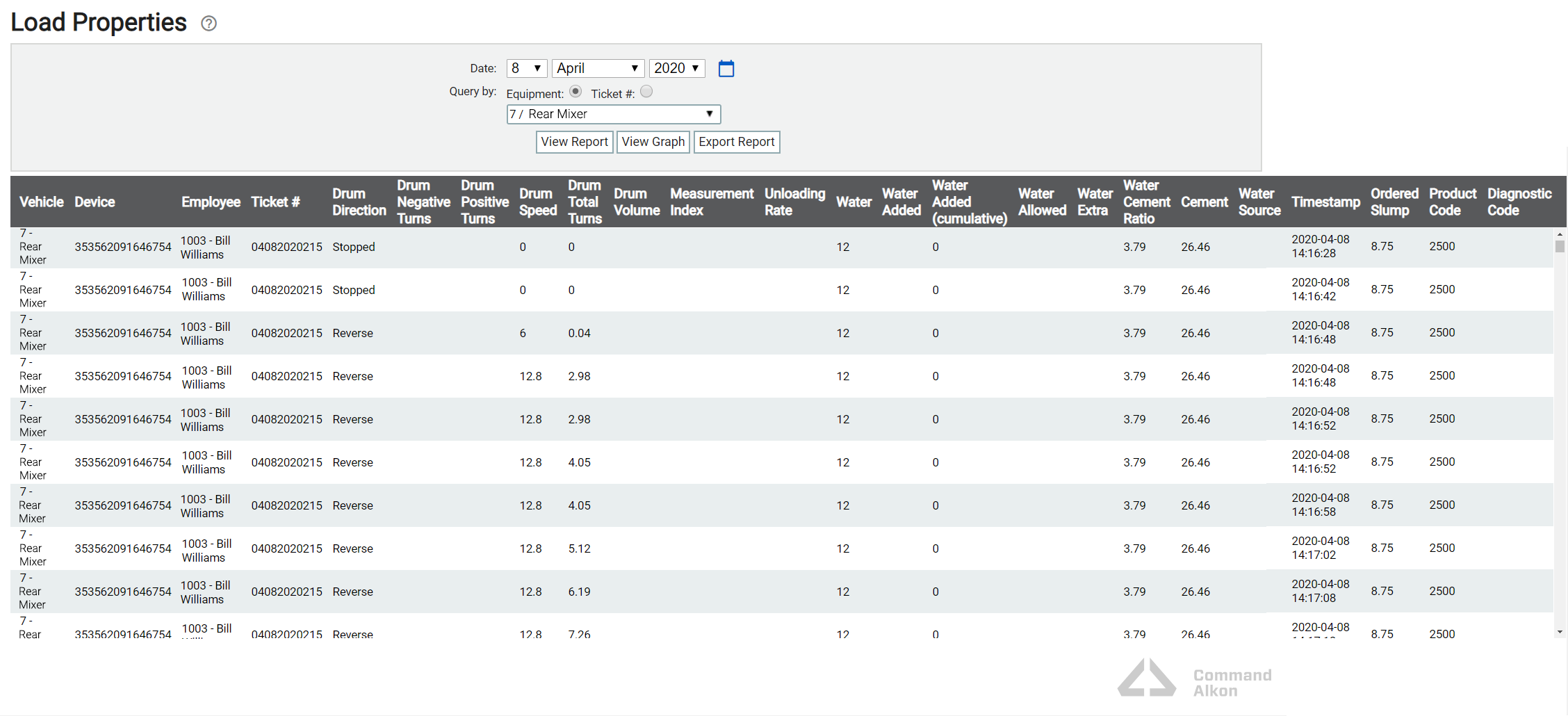Click the Drum Speed column header

[538, 202]
